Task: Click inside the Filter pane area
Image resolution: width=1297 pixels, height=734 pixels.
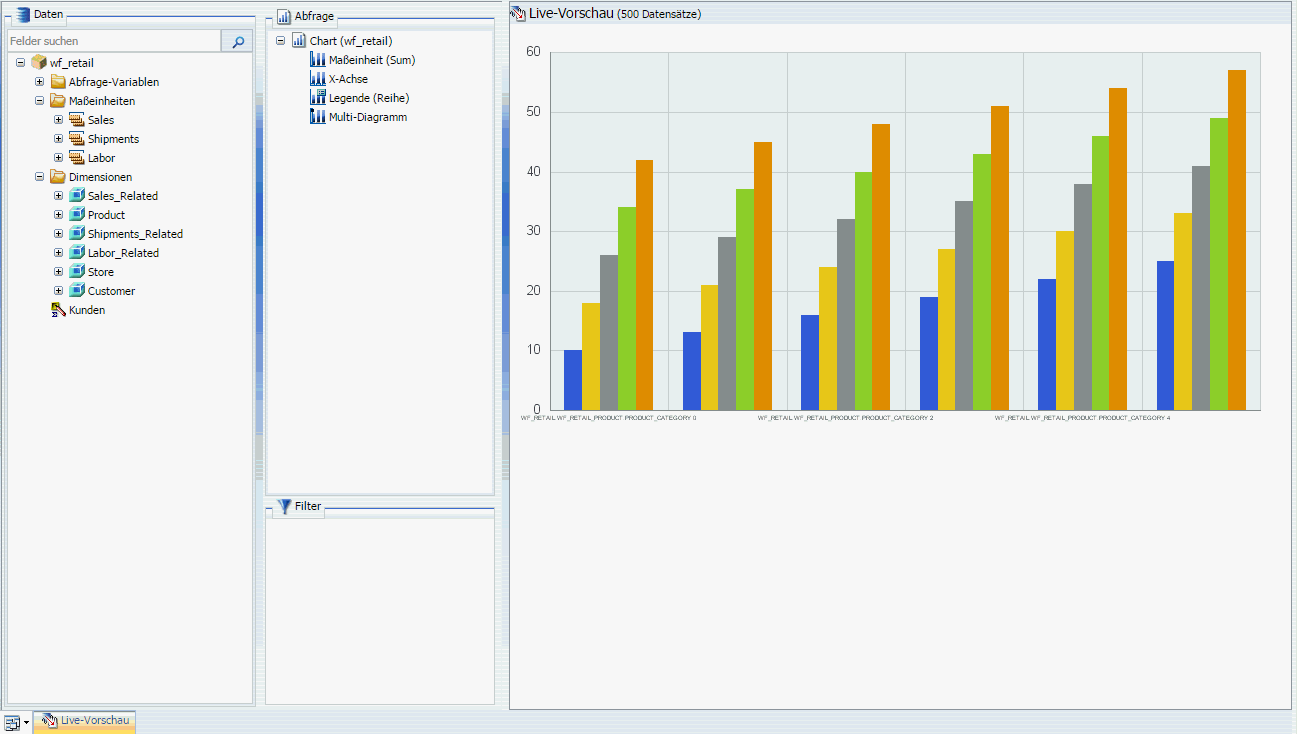Action: (x=380, y=610)
